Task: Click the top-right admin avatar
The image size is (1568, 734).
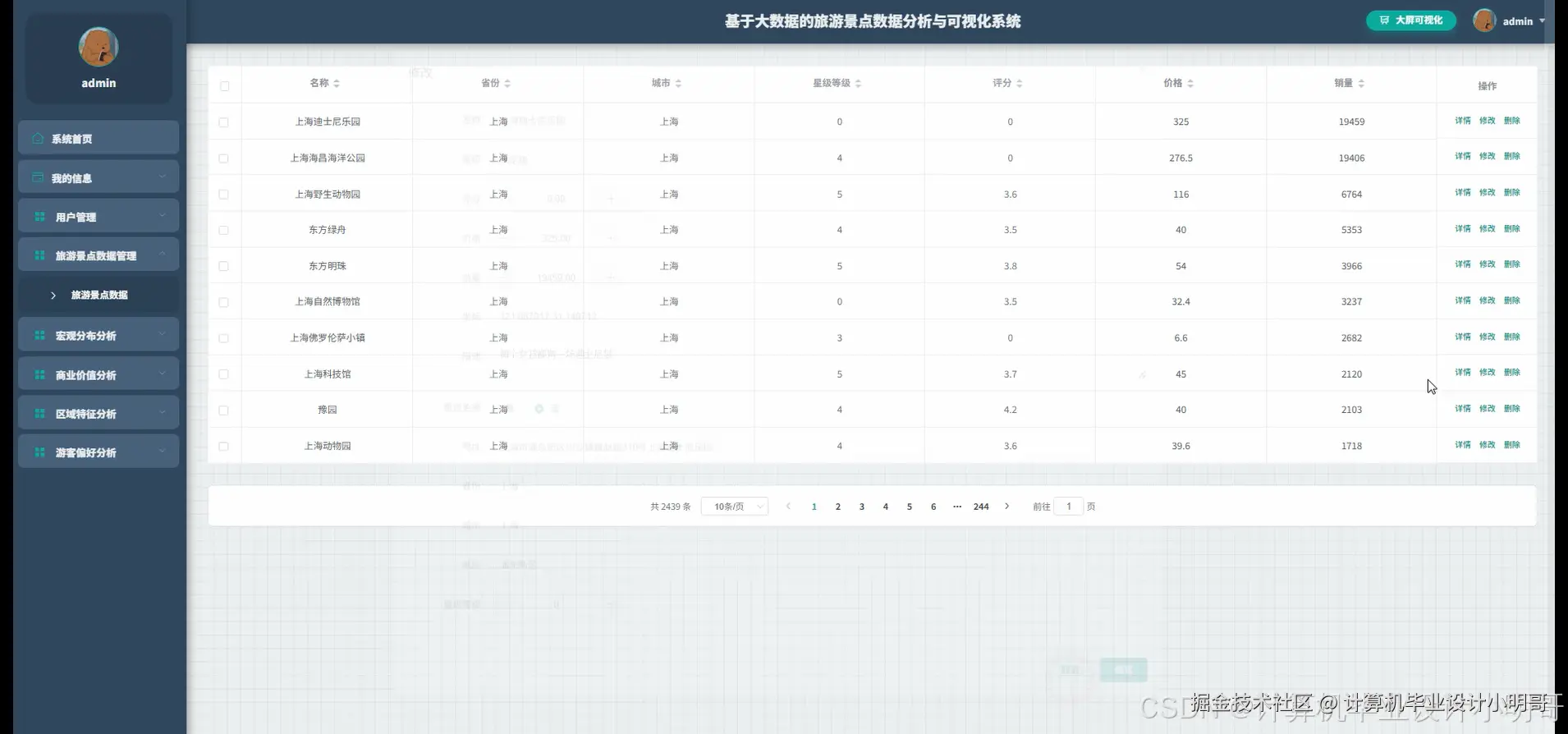Action: pyautogui.click(x=1484, y=21)
